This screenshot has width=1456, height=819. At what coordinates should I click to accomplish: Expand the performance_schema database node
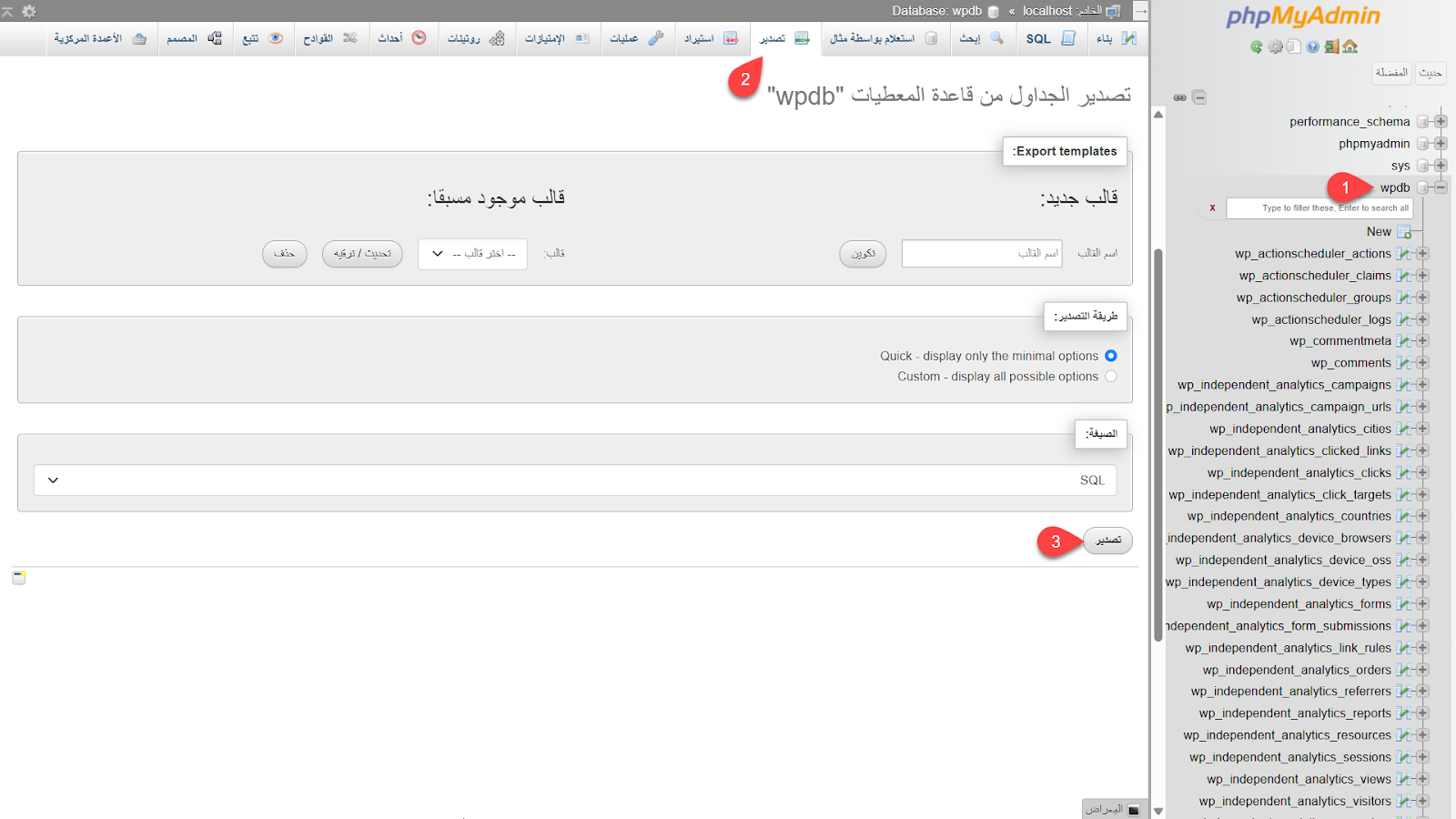pyautogui.click(x=1441, y=122)
